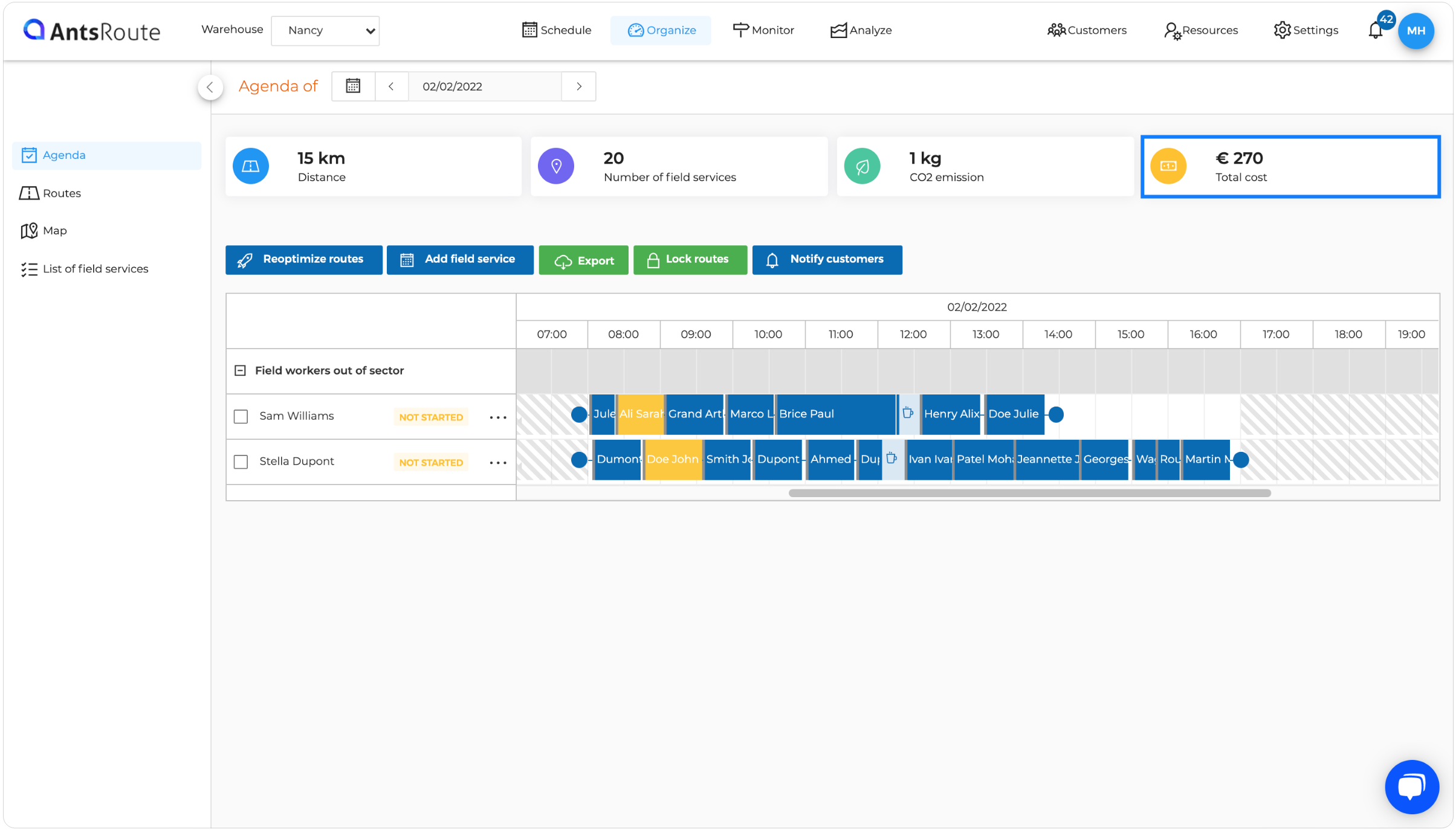Select Agenda in the sidebar
Screen dimensions: 1456x830
point(107,155)
